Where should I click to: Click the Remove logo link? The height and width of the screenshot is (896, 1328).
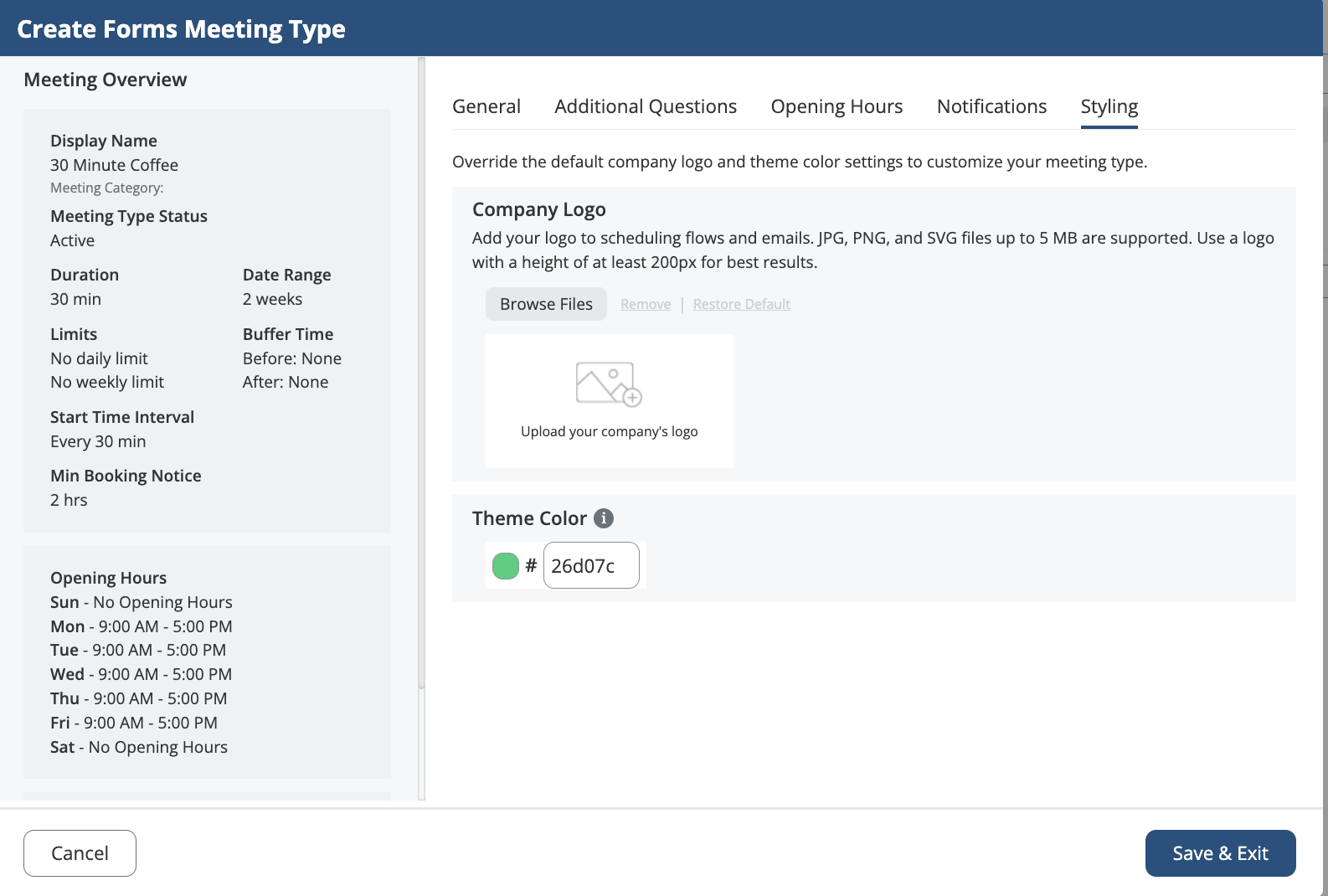click(646, 304)
